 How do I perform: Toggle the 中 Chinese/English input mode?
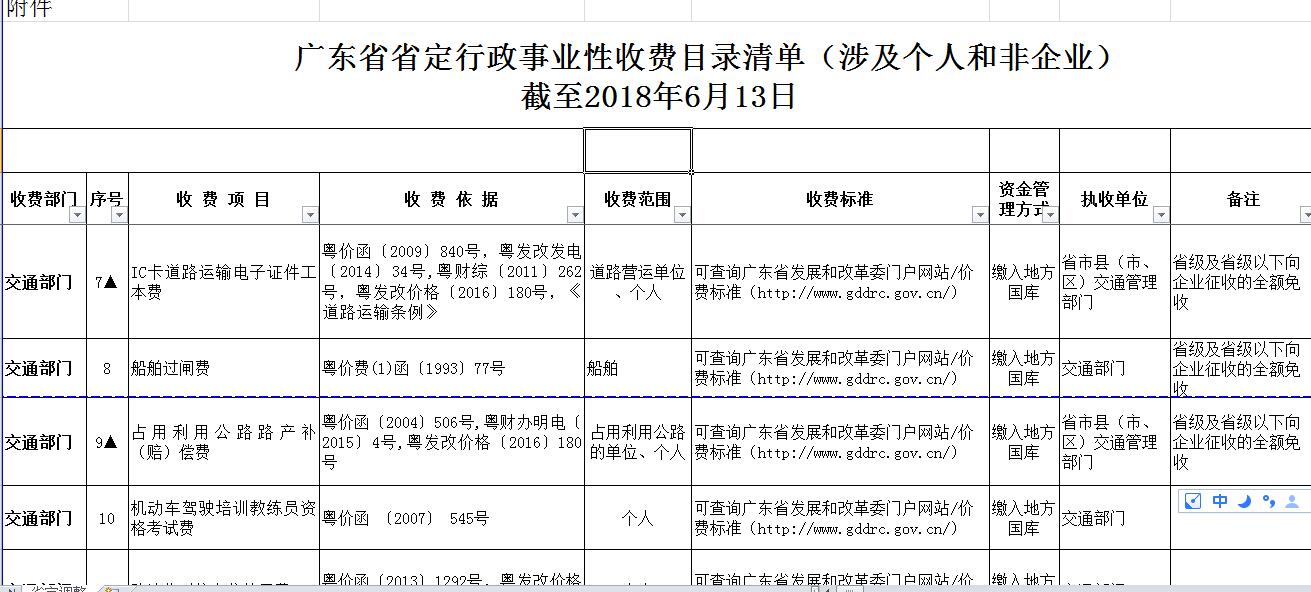[x=1220, y=502]
